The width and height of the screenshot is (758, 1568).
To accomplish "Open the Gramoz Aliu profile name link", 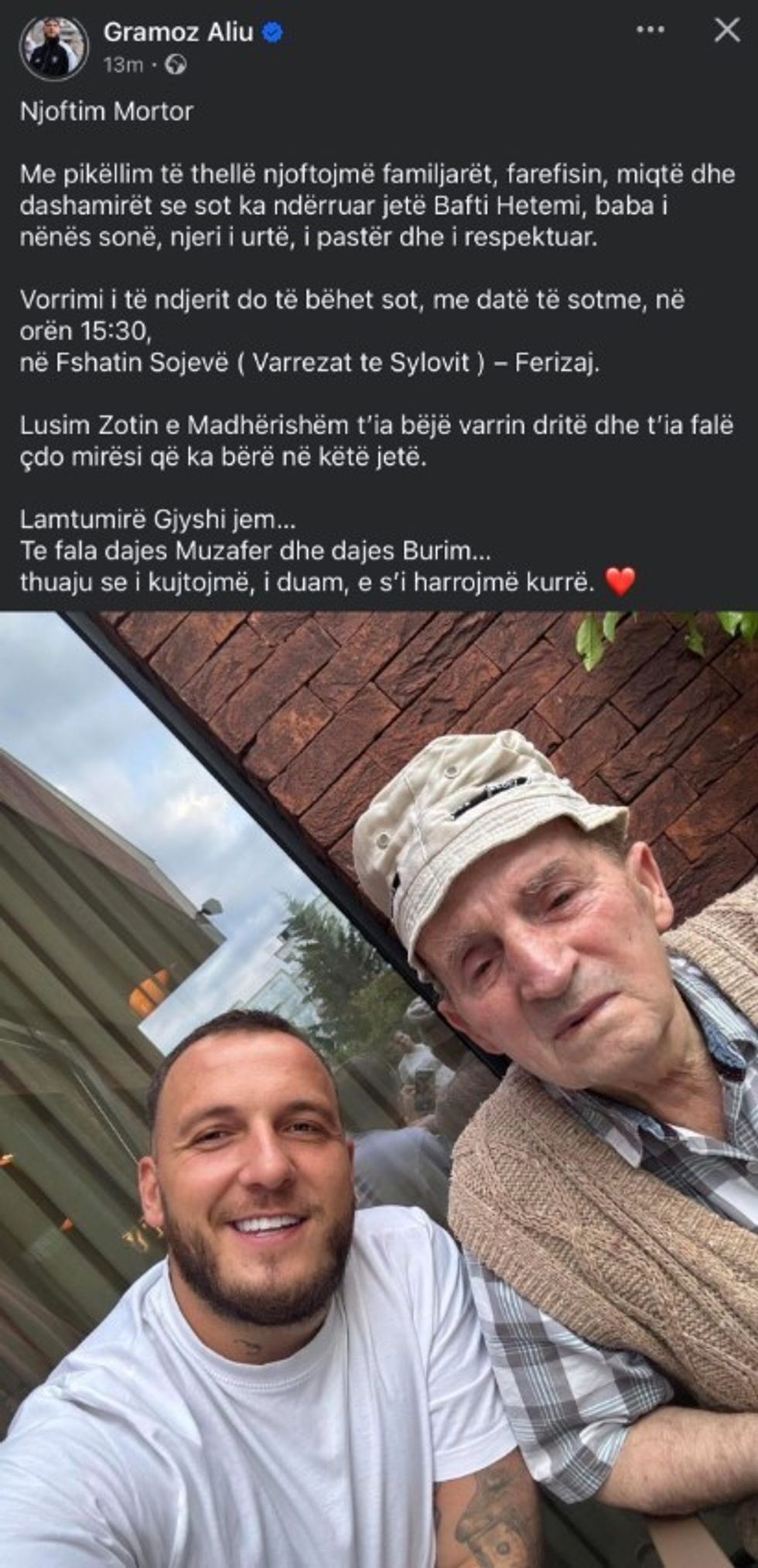I will point(178,32).
